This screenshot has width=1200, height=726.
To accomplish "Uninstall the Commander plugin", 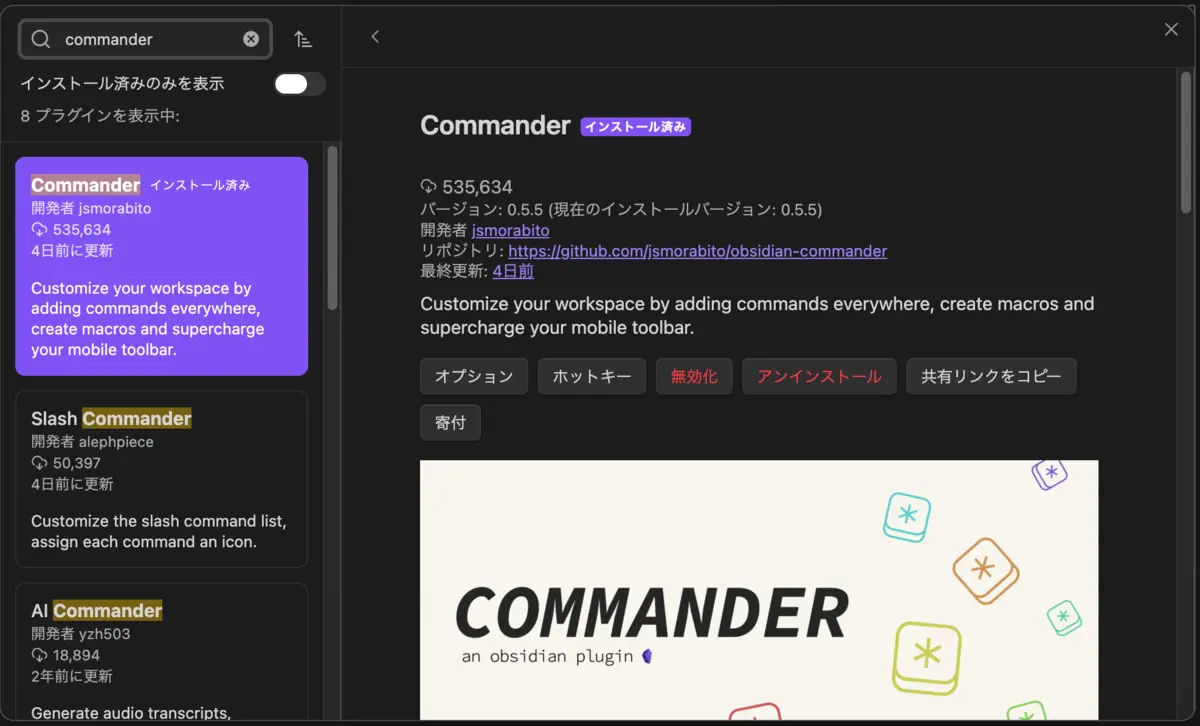I will 819,376.
